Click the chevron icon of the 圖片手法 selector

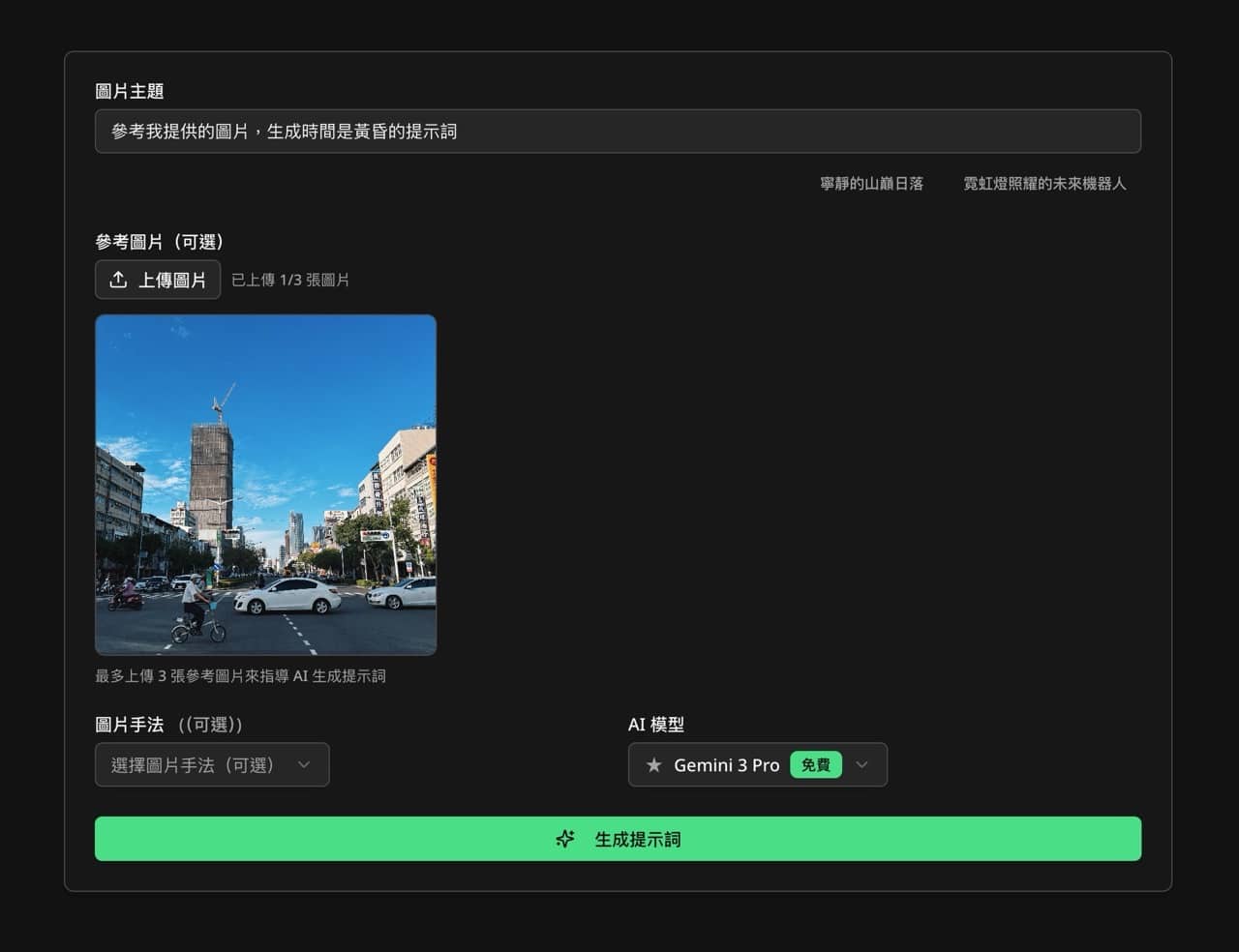pyautogui.click(x=305, y=764)
